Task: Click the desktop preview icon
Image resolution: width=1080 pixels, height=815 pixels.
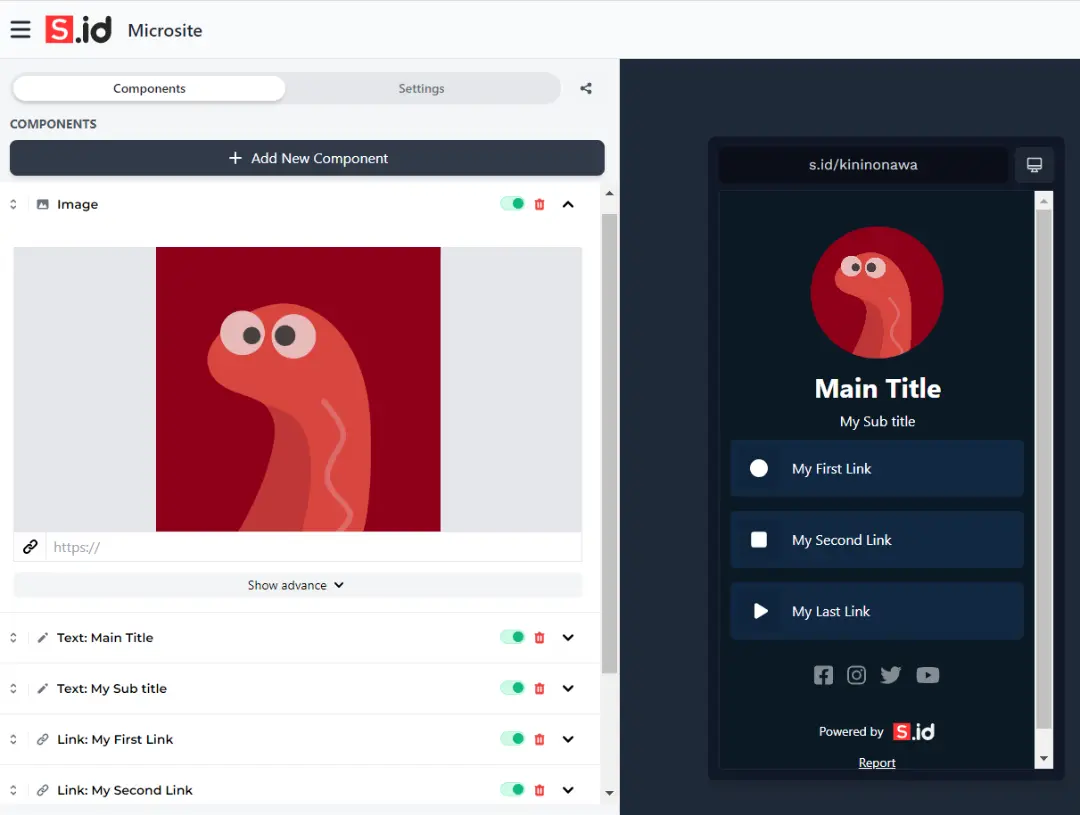Action: (1034, 165)
